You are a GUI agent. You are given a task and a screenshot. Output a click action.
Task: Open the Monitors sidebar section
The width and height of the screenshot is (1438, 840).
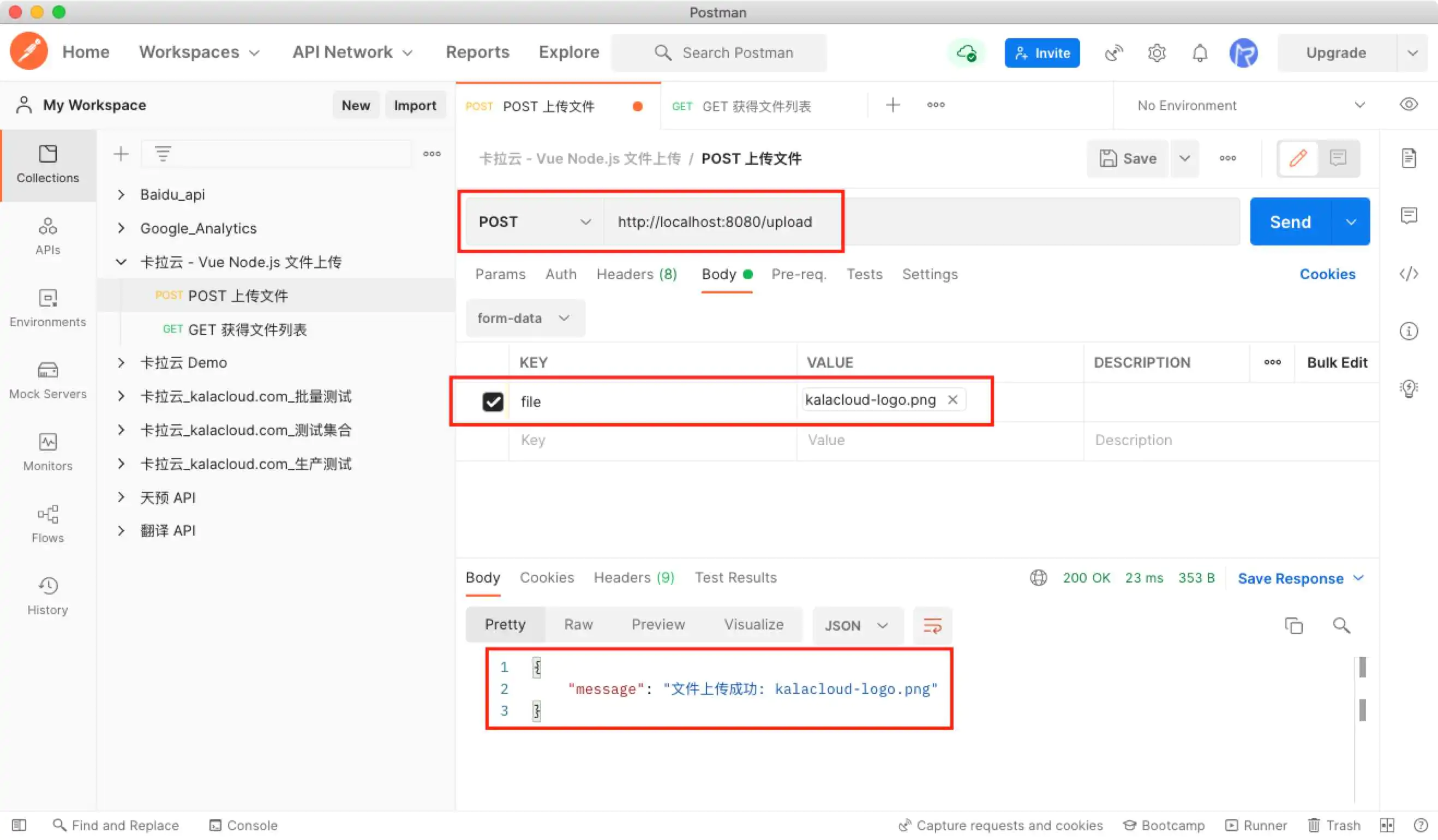pos(48,452)
